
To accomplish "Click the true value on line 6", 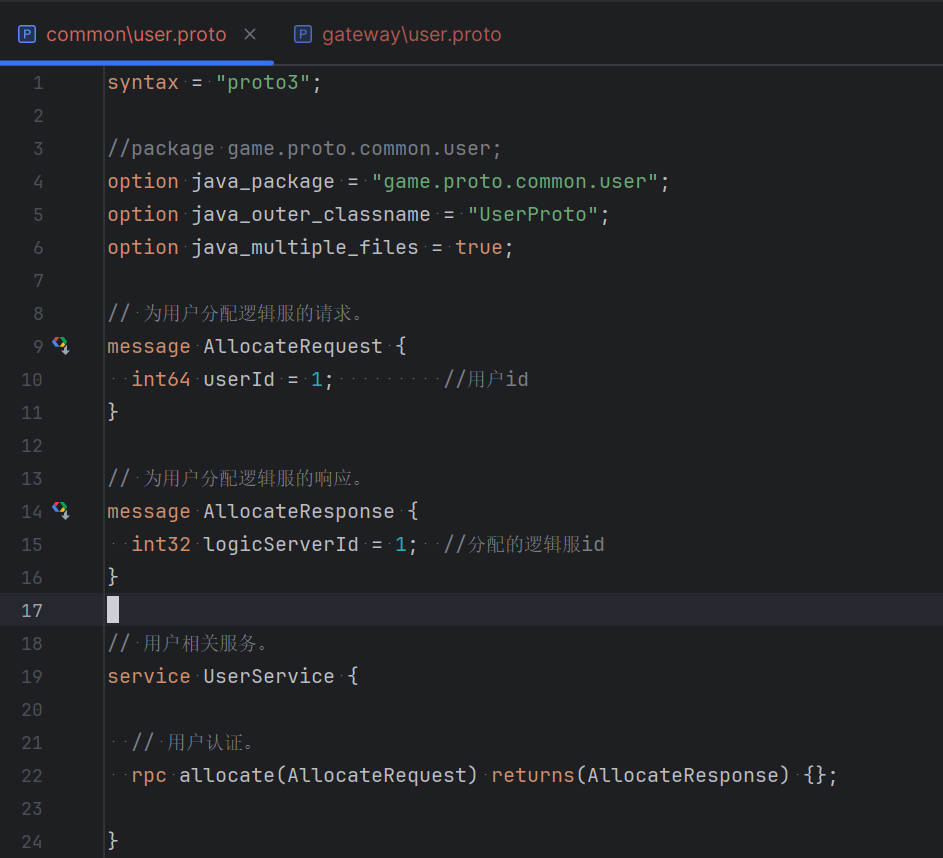I will point(479,248).
